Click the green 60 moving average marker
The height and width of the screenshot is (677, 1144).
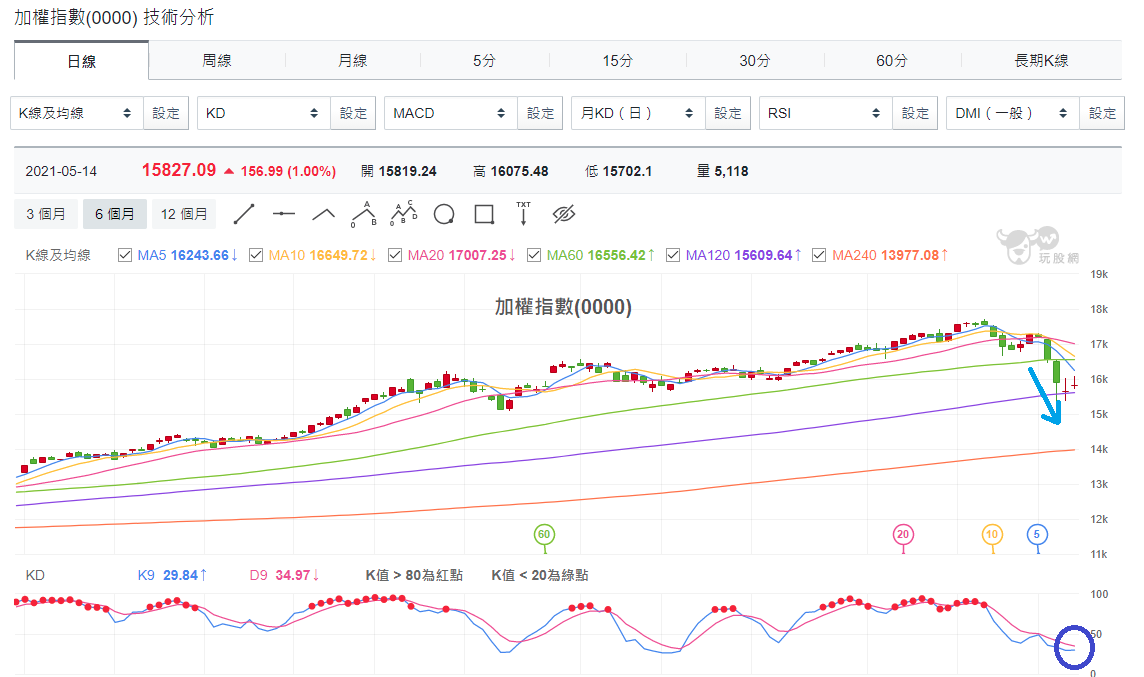point(544,535)
